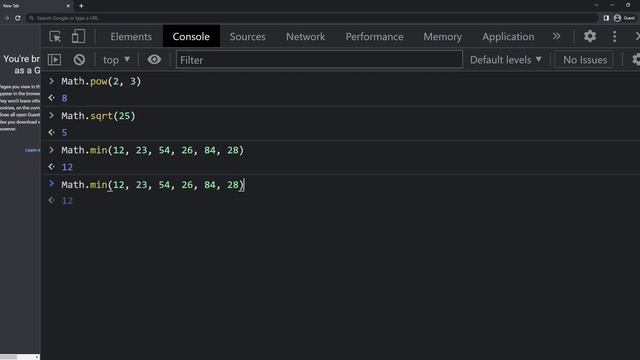Open DevTools three-dot customize menu

pyautogui.click(x=614, y=36)
